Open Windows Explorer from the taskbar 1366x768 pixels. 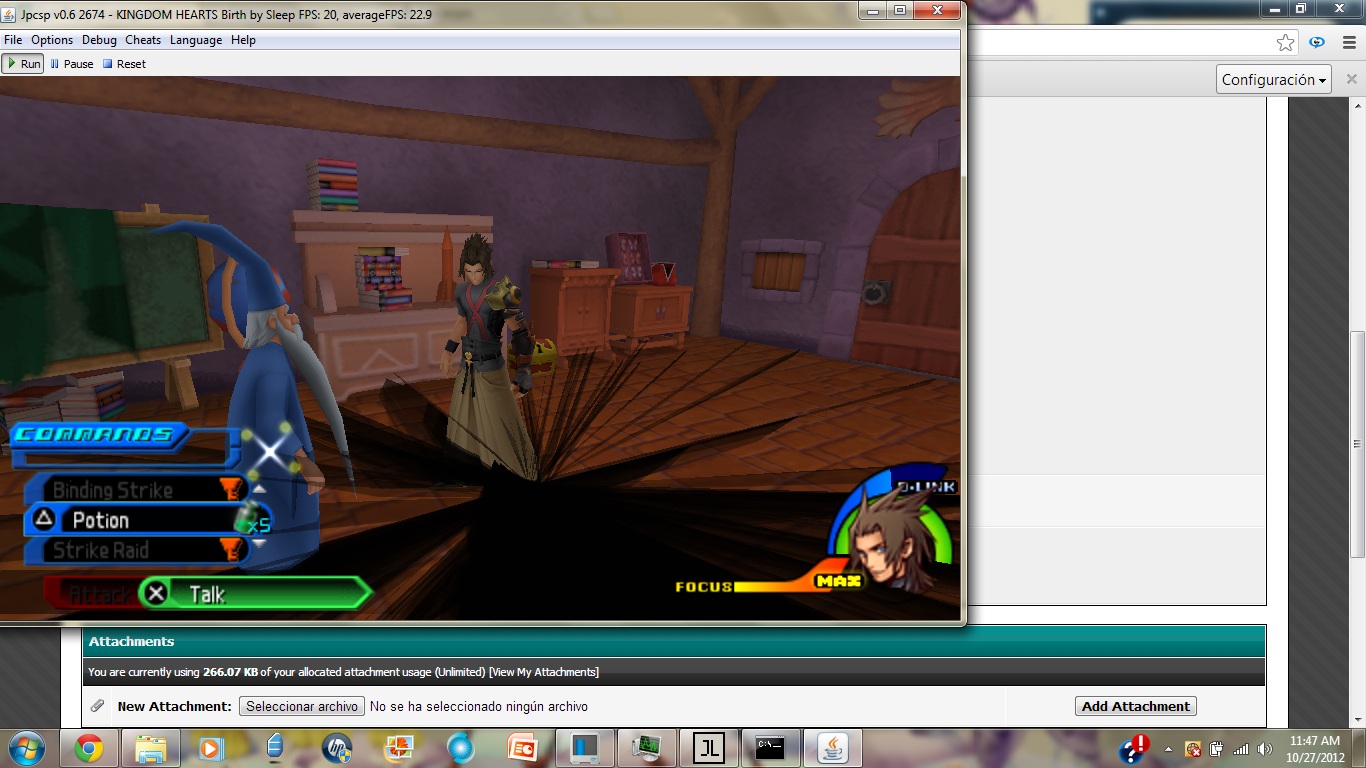(150, 748)
